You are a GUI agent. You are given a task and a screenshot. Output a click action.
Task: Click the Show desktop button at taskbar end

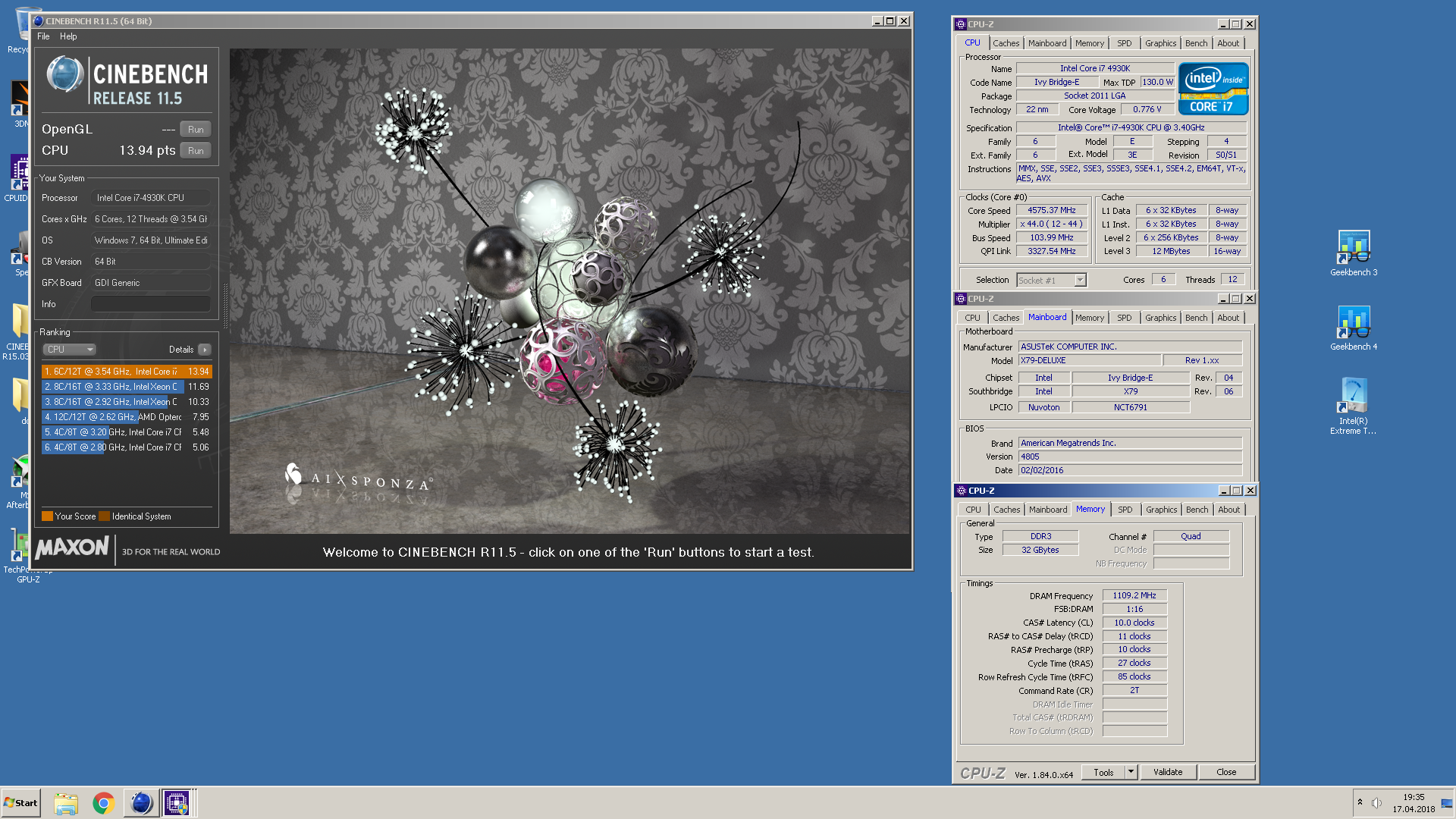click(1447, 803)
